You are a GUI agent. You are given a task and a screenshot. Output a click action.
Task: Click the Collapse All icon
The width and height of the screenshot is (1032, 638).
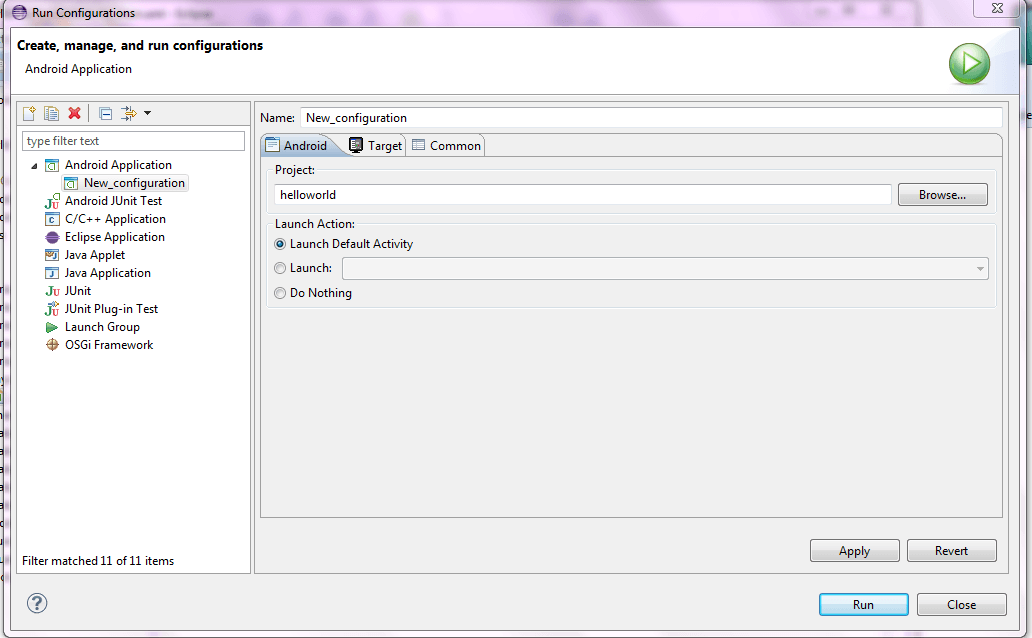tap(105, 113)
